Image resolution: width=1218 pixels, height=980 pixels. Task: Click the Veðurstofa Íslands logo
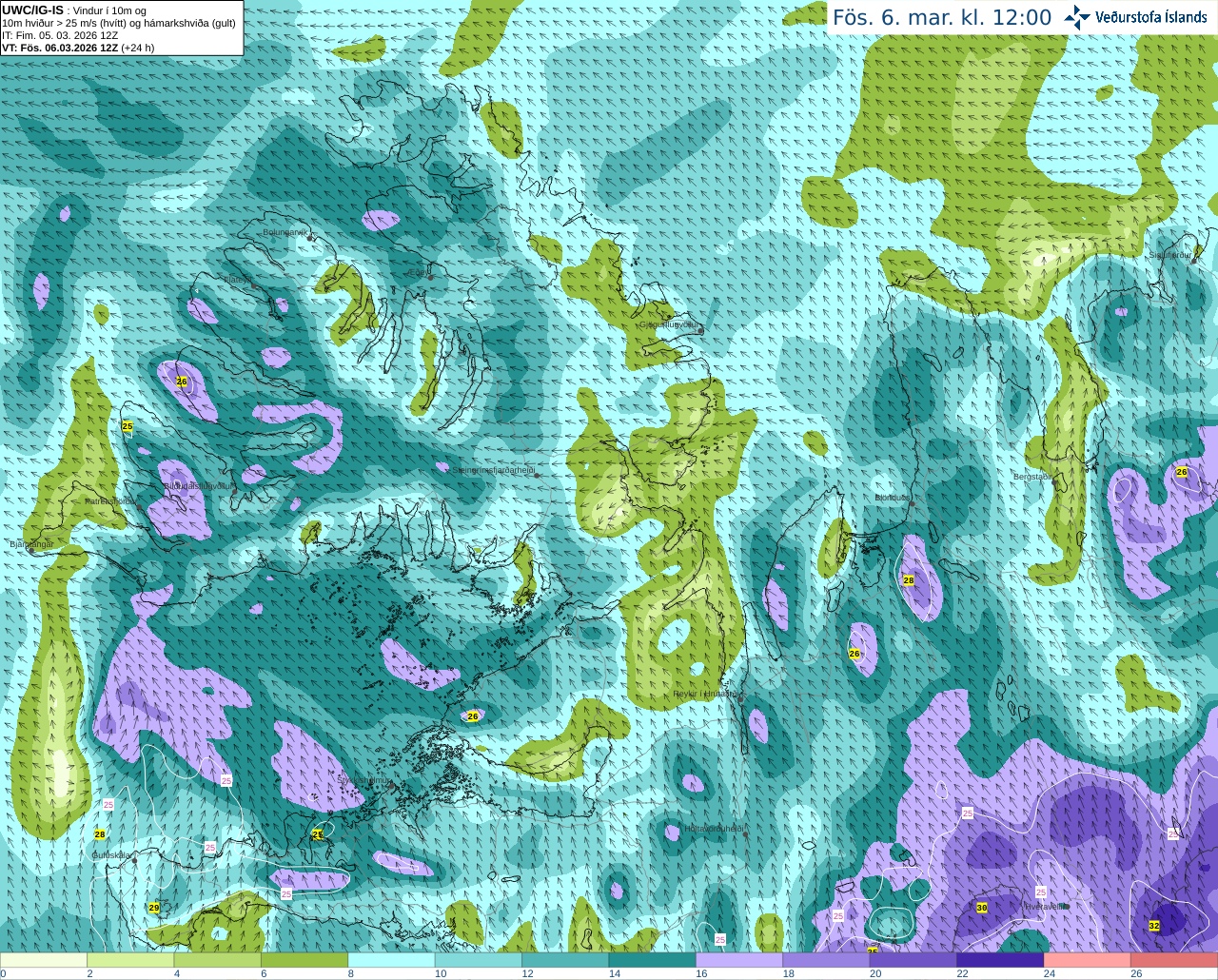[x=1136, y=16]
